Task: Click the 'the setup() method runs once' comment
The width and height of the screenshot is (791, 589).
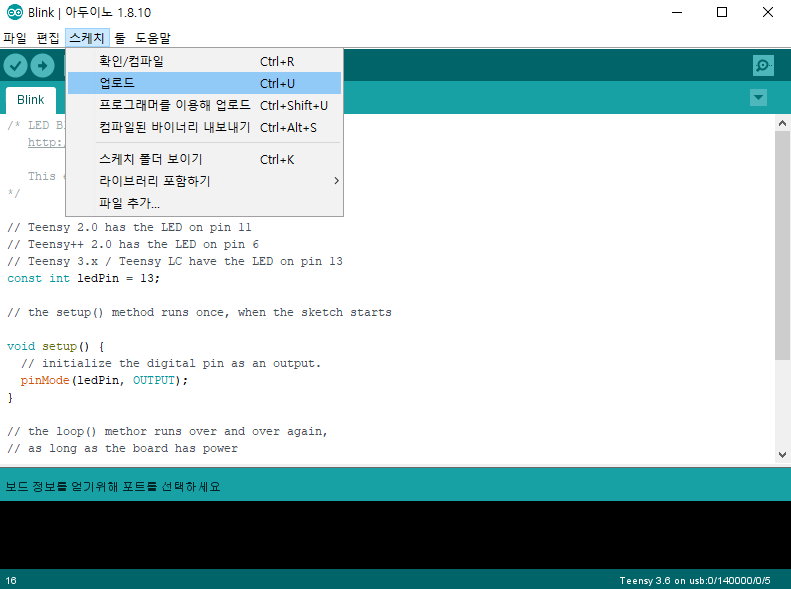Action: 199,313
